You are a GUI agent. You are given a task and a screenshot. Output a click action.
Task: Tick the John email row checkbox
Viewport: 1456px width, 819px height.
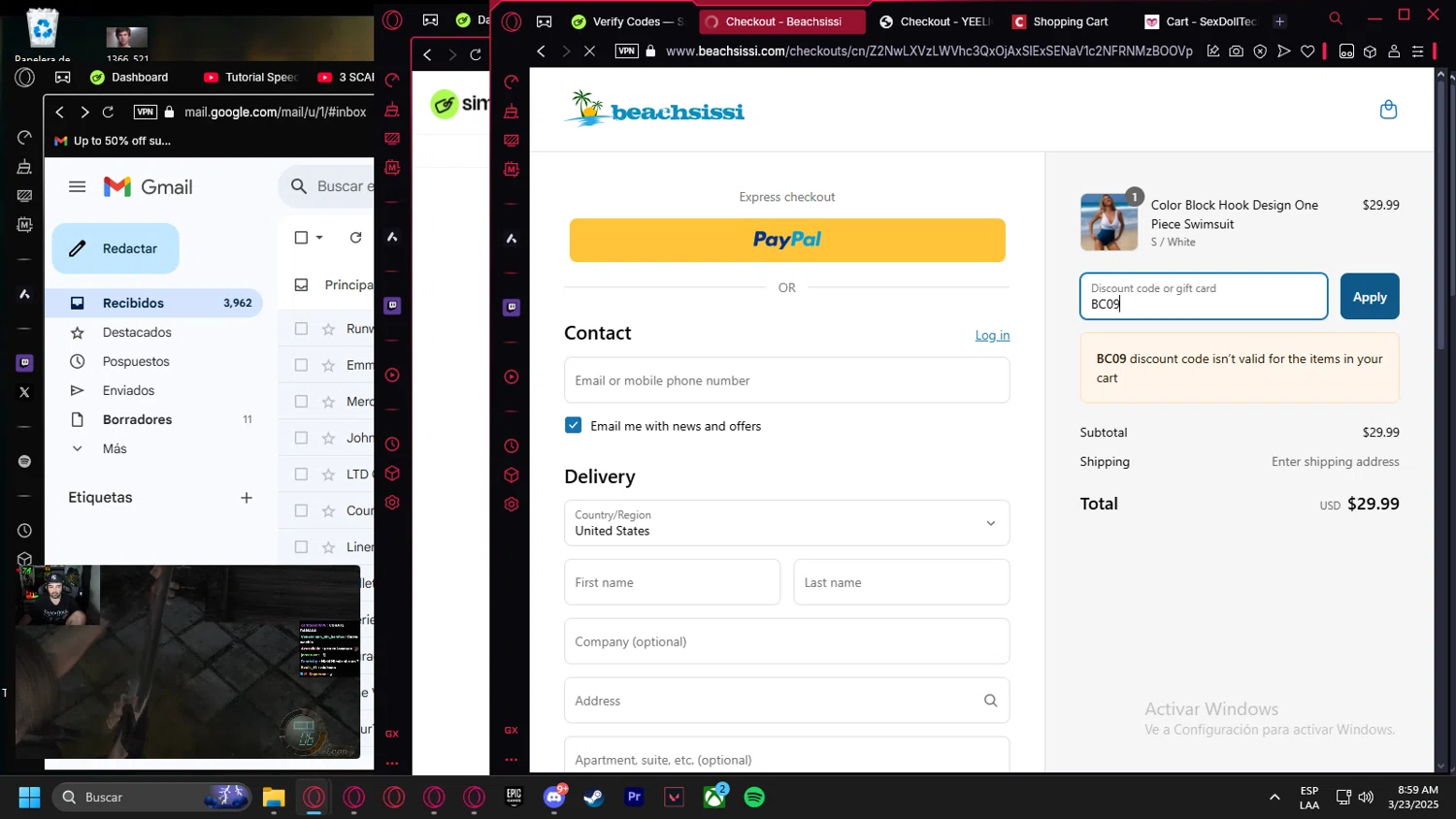click(301, 438)
